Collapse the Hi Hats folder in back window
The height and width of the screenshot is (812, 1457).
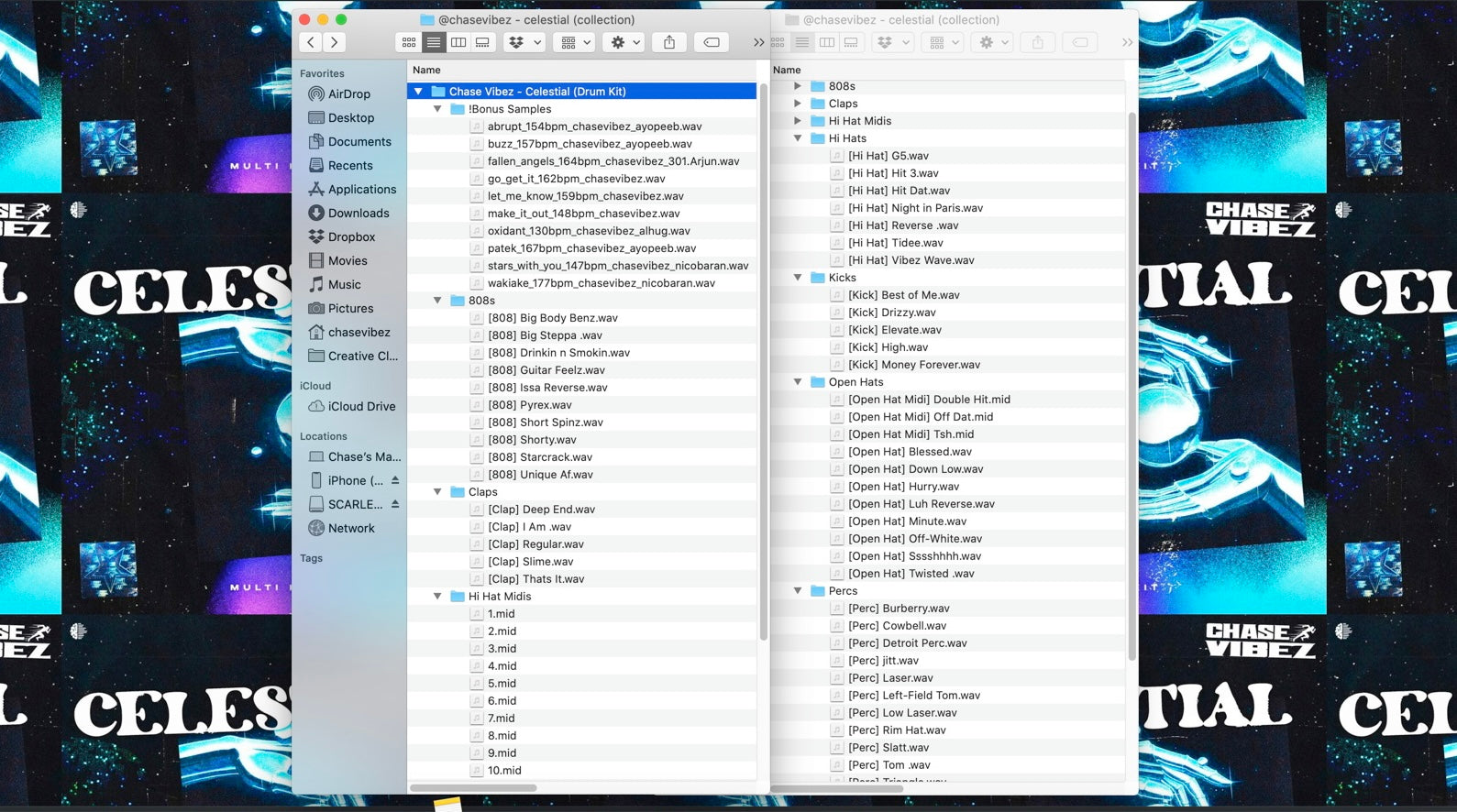[798, 138]
